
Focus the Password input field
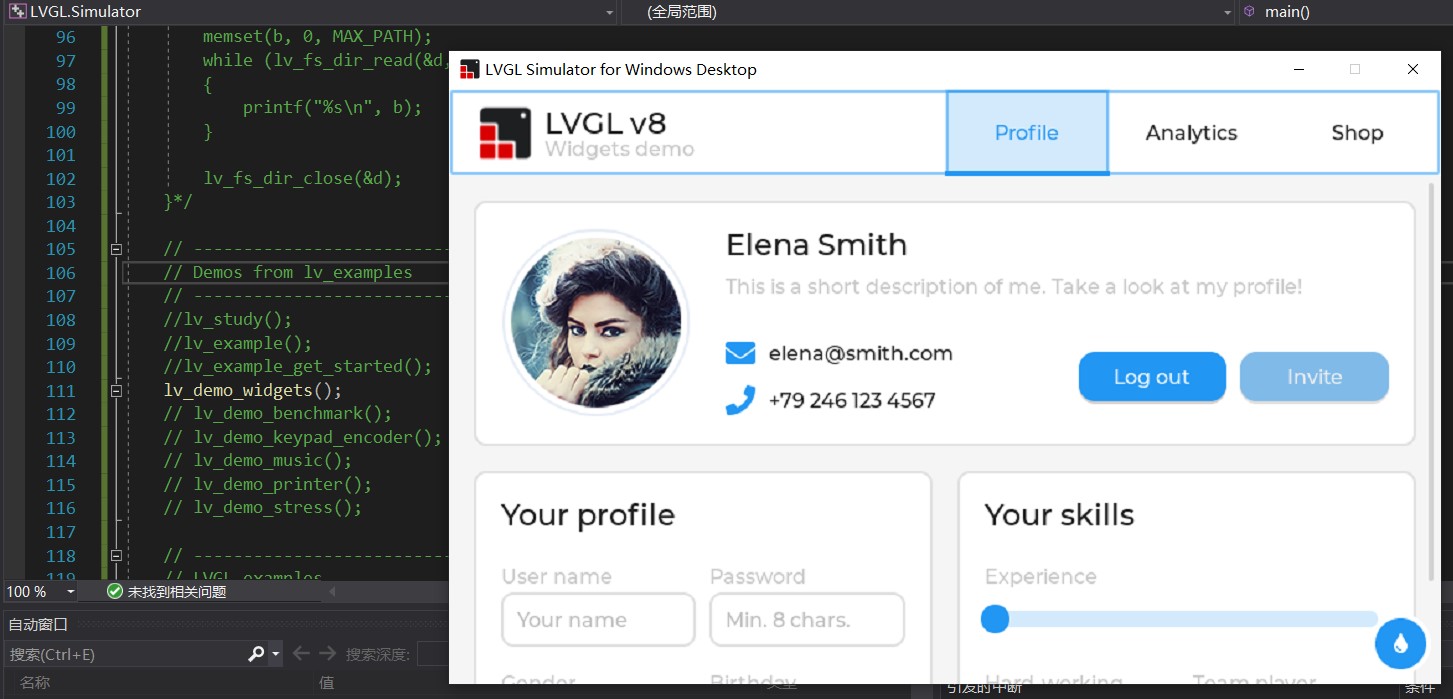point(807,620)
